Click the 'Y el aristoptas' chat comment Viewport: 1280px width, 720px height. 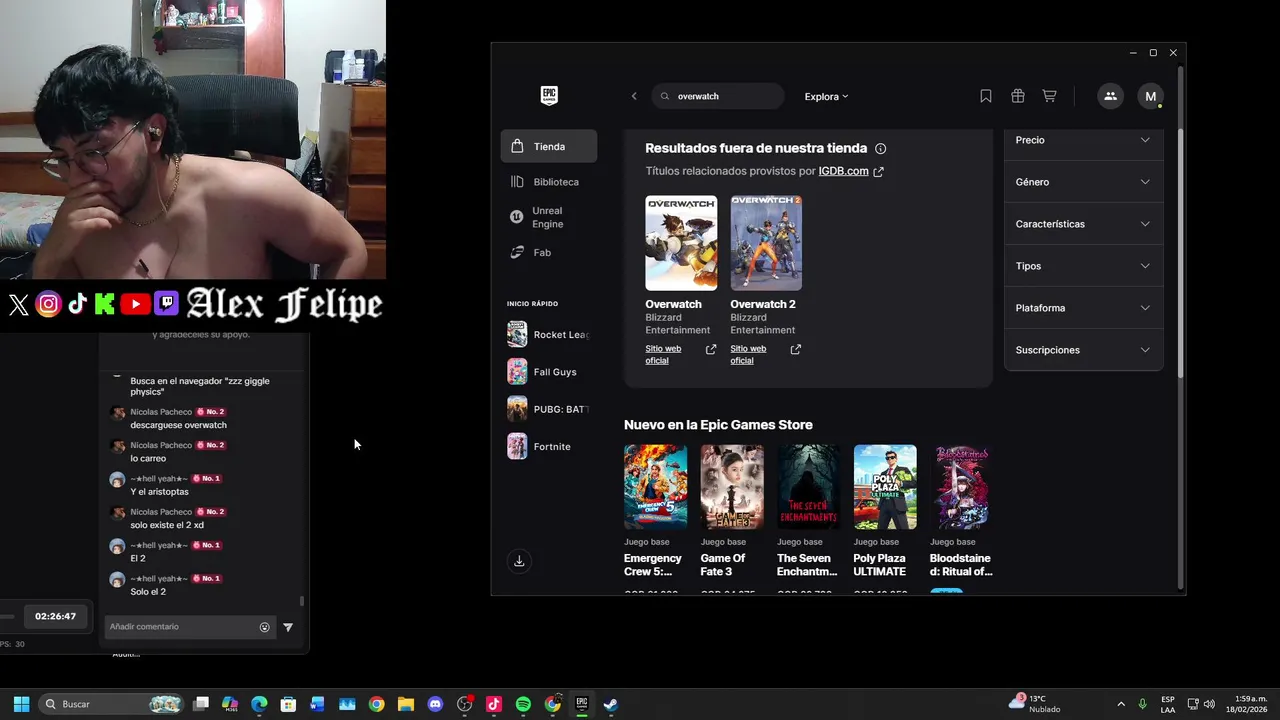[159, 492]
